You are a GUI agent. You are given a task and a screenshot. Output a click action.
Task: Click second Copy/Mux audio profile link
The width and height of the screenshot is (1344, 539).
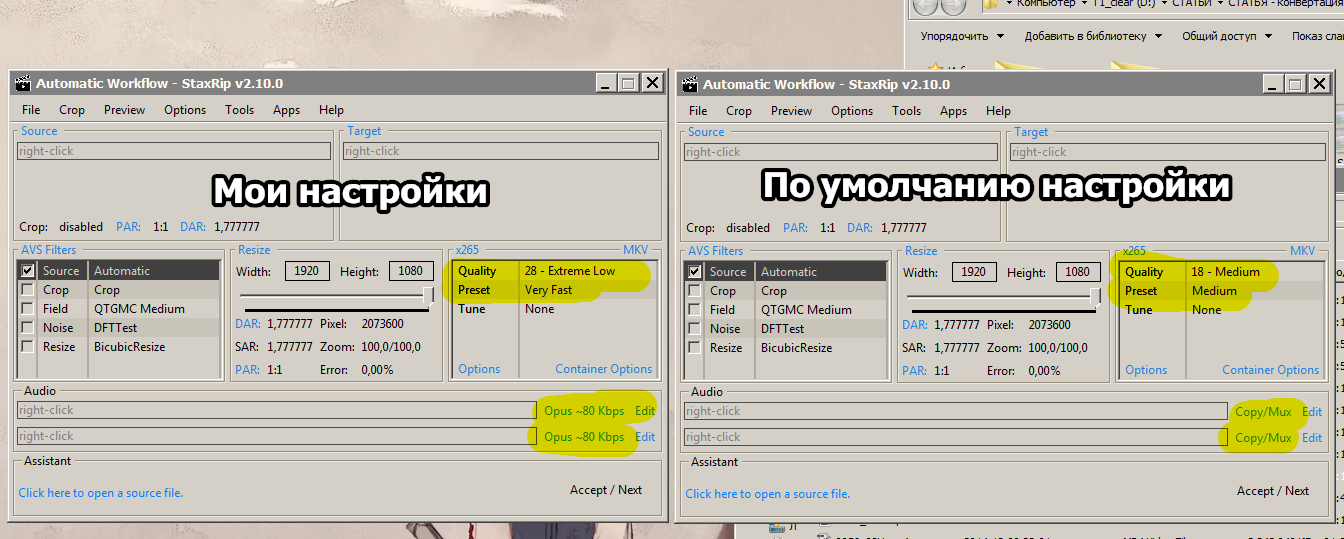click(1263, 438)
